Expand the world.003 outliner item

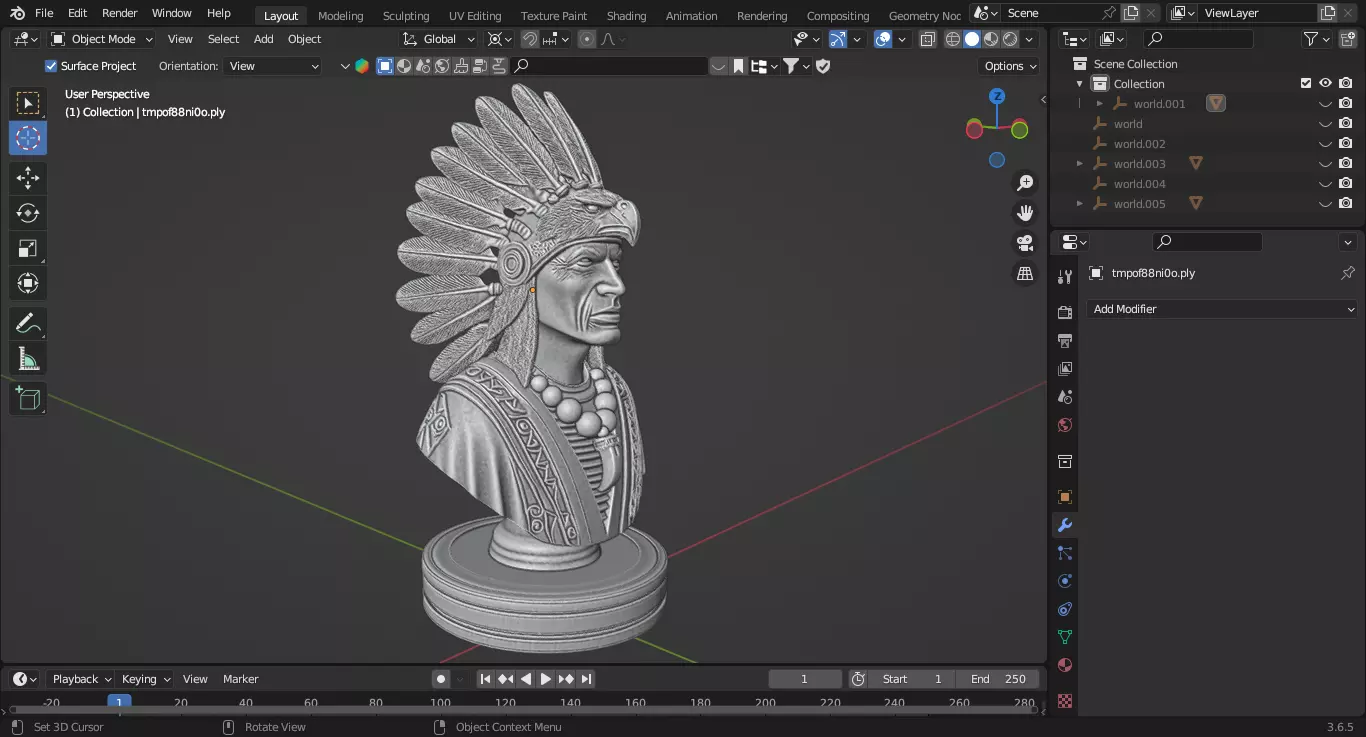pos(1079,164)
